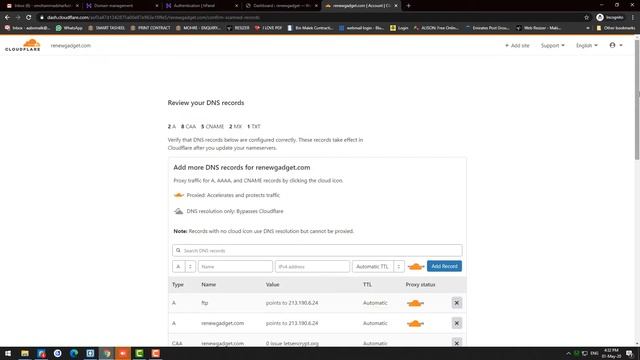Screen dimensions: 640x360
Task: Open the Emirates Post bookmark
Action: coord(487,28)
